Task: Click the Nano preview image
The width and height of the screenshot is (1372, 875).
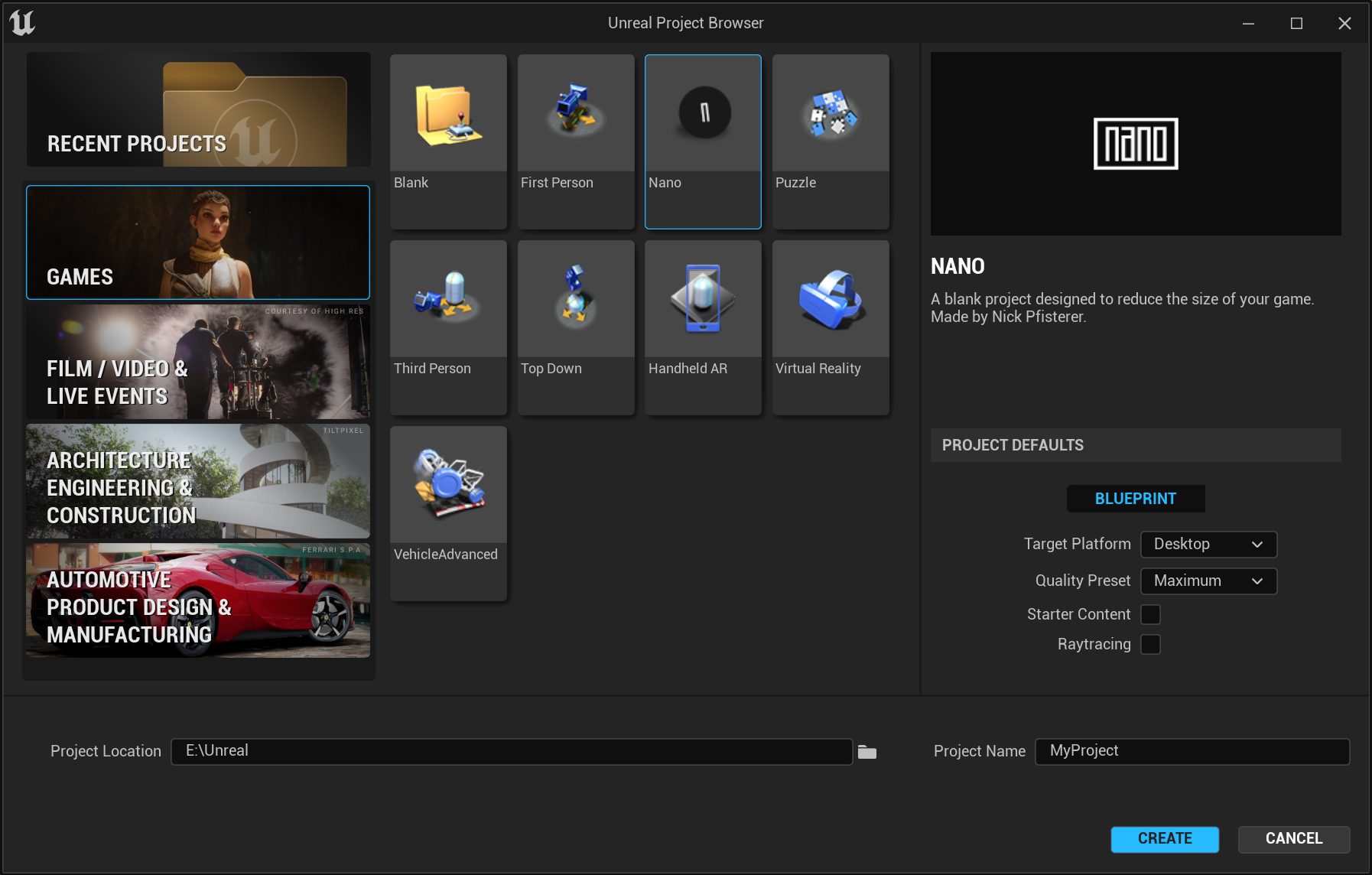Action: [x=1136, y=144]
